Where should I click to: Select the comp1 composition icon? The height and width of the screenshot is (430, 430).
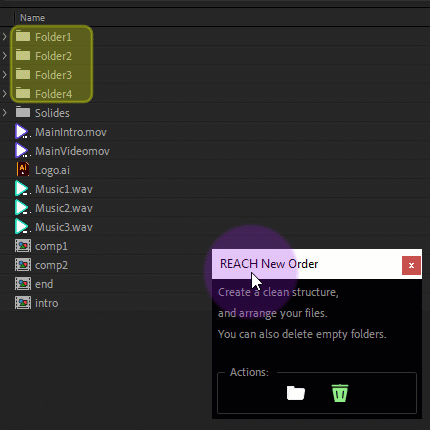pyautogui.click(x=23, y=246)
